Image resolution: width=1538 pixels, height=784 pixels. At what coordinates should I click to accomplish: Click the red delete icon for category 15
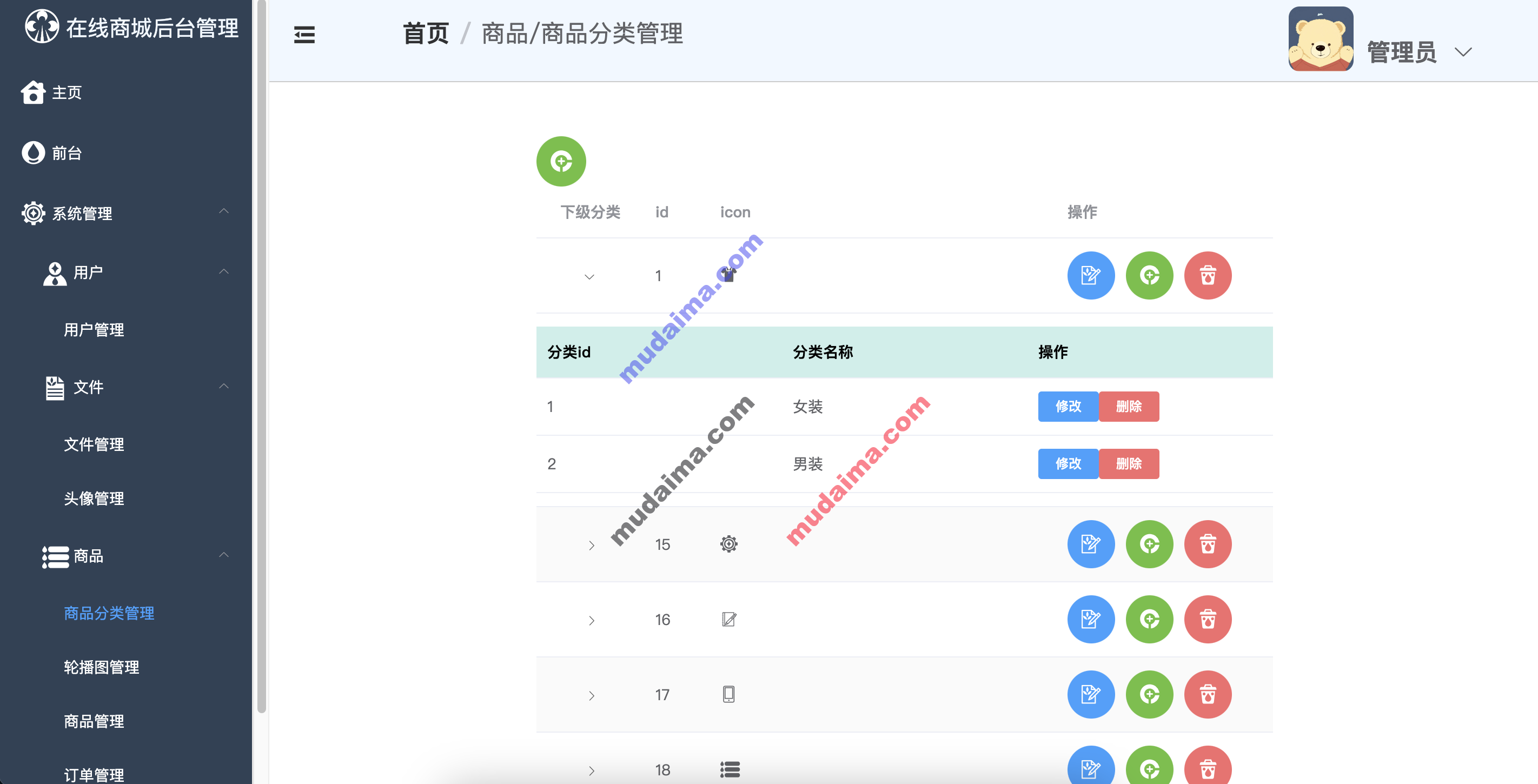coord(1208,544)
